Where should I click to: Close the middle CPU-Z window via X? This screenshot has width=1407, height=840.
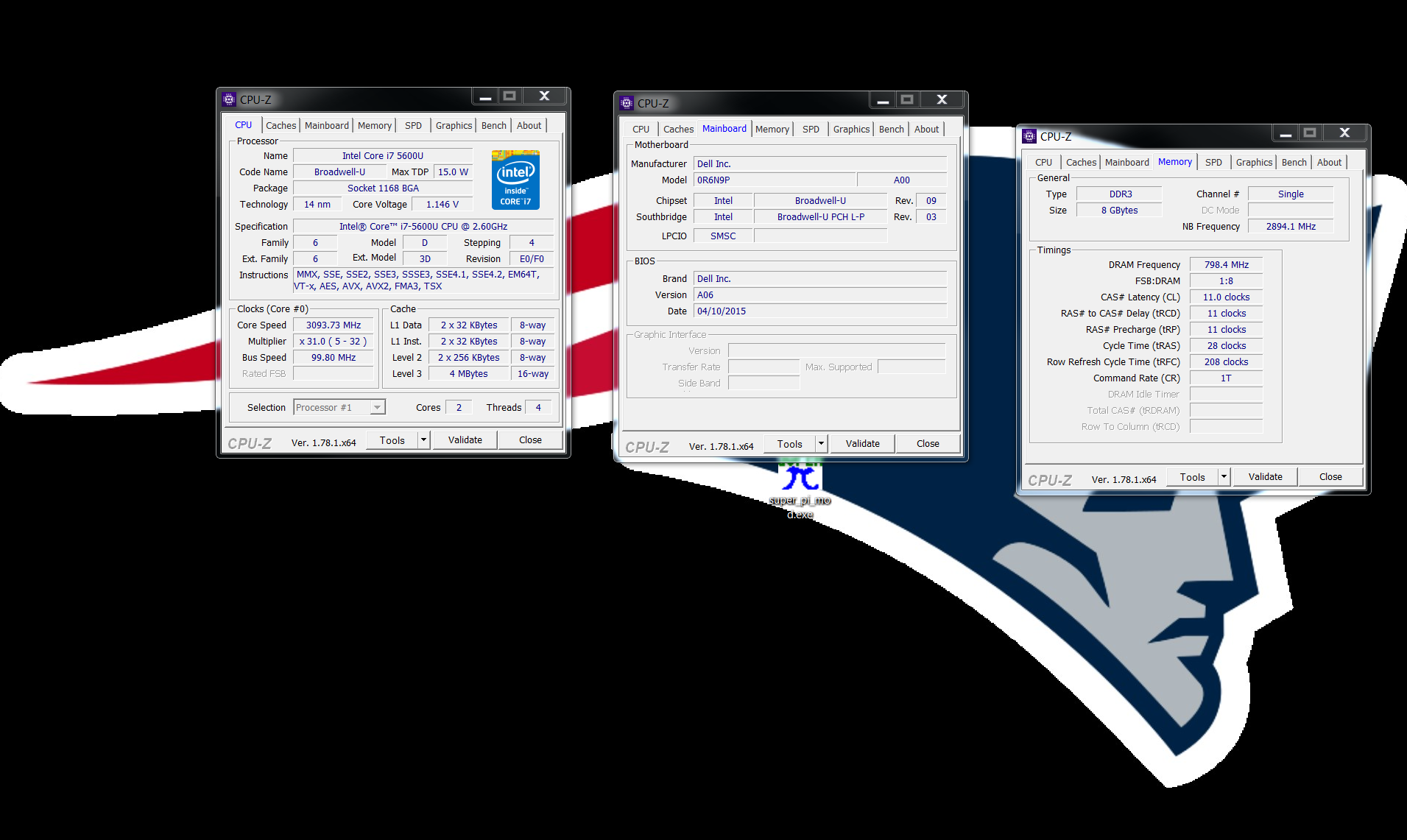(x=942, y=100)
